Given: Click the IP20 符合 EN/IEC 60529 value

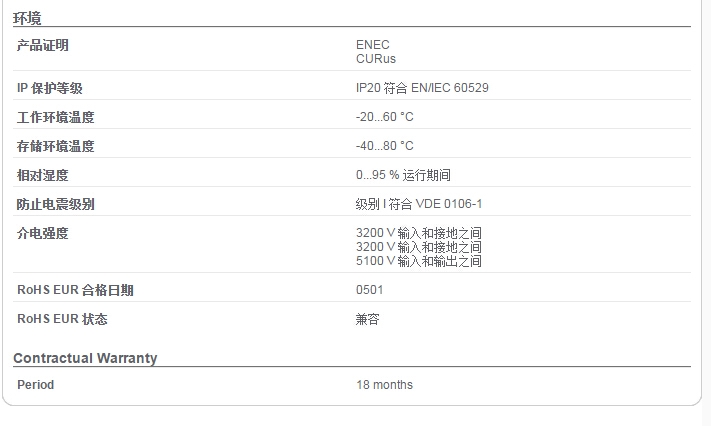Looking at the screenshot, I should tap(422, 88).
